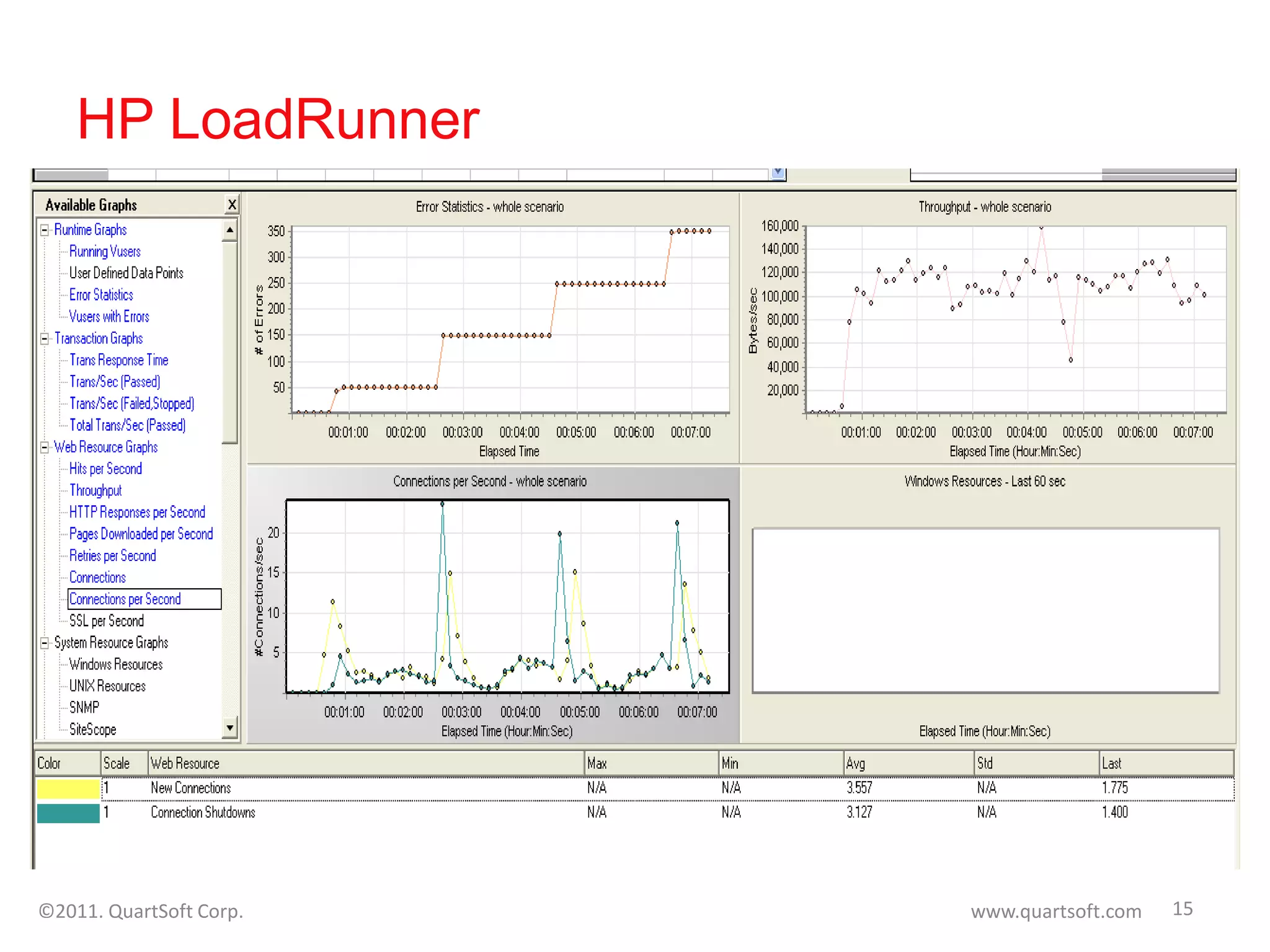Click the yellow New Connections color swatch
The height and width of the screenshot is (952, 1270).
(68, 788)
